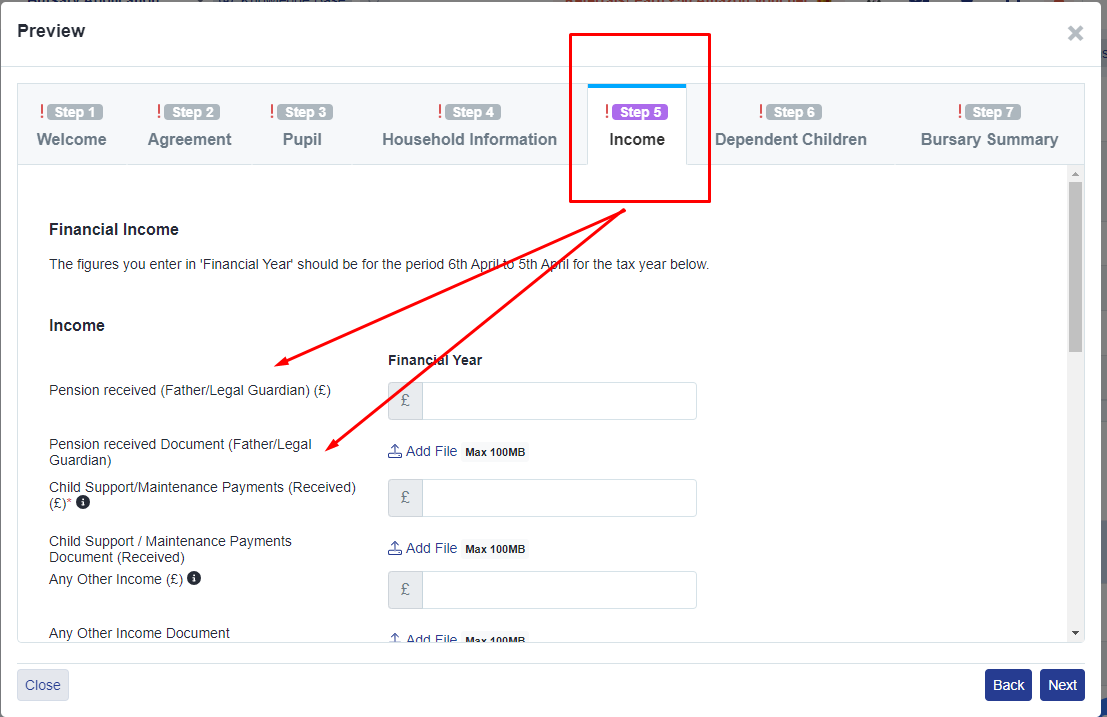Screen dimensions: 1107x717
Task: Click the Close button
Action: click(x=43, y=685)
